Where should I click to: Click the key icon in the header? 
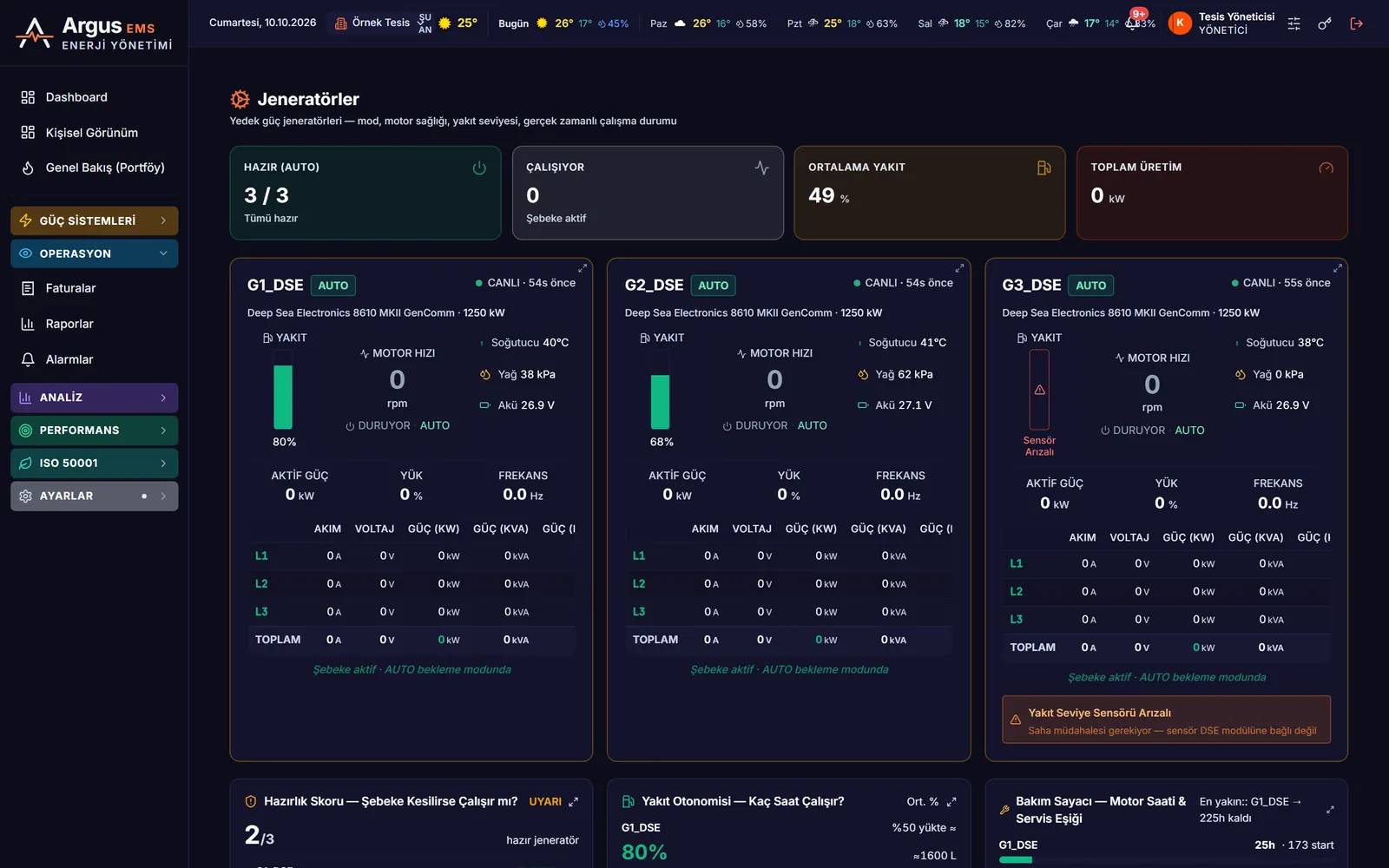[x=1325, y=23]
